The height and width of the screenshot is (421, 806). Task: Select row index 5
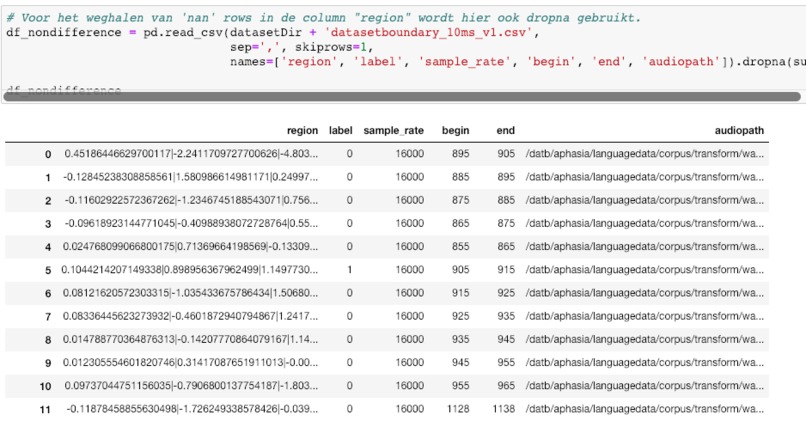[48, 270]
